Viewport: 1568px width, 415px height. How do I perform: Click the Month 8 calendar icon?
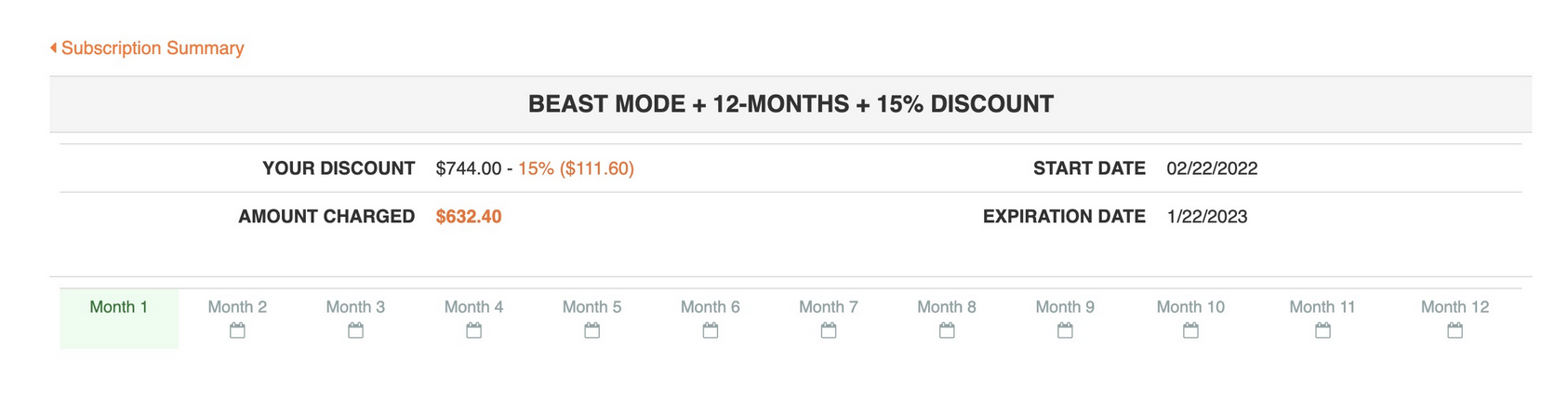point(947,330)
